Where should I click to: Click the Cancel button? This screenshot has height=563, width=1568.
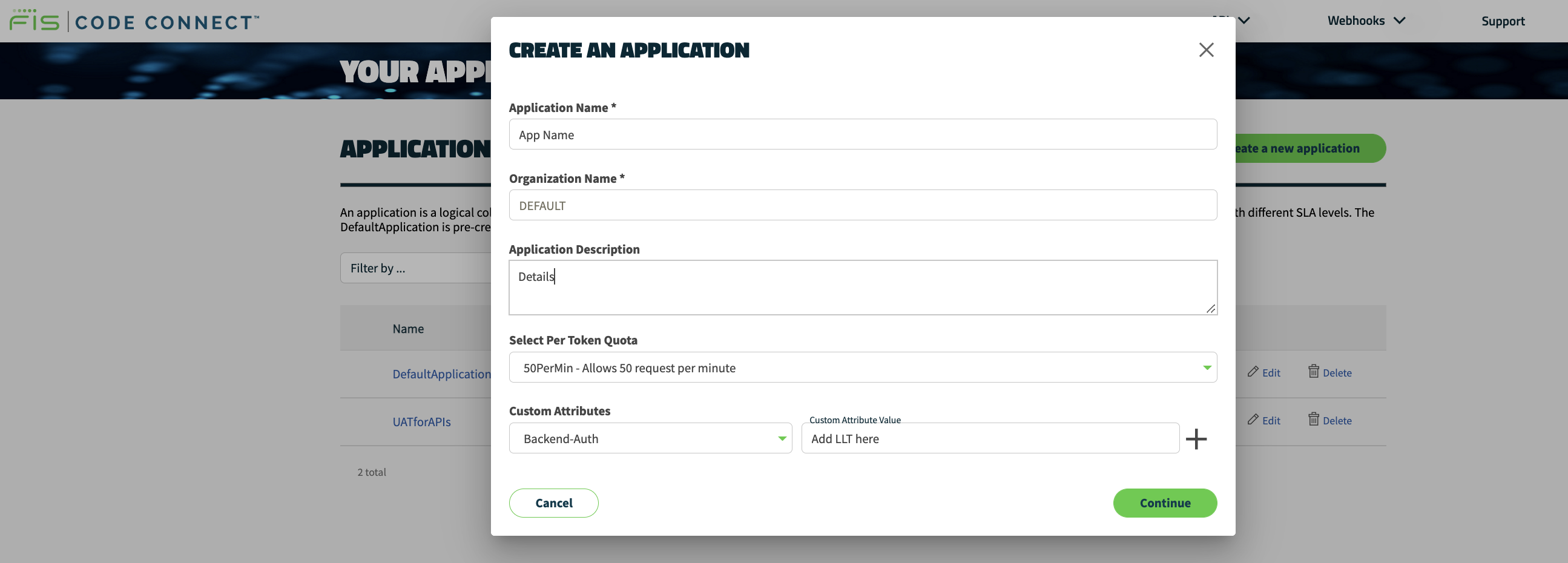(x=553, y=502)
